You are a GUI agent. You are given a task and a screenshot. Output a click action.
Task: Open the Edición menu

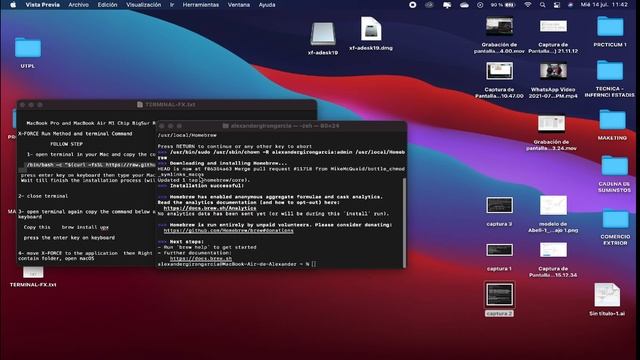(x=107, y=5)
